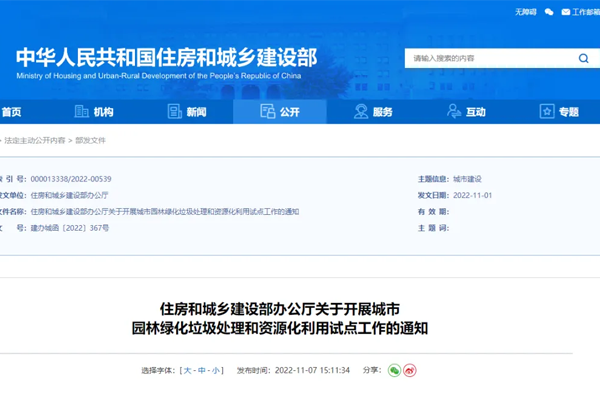Set font size to large (大)

tap(187, 370)
